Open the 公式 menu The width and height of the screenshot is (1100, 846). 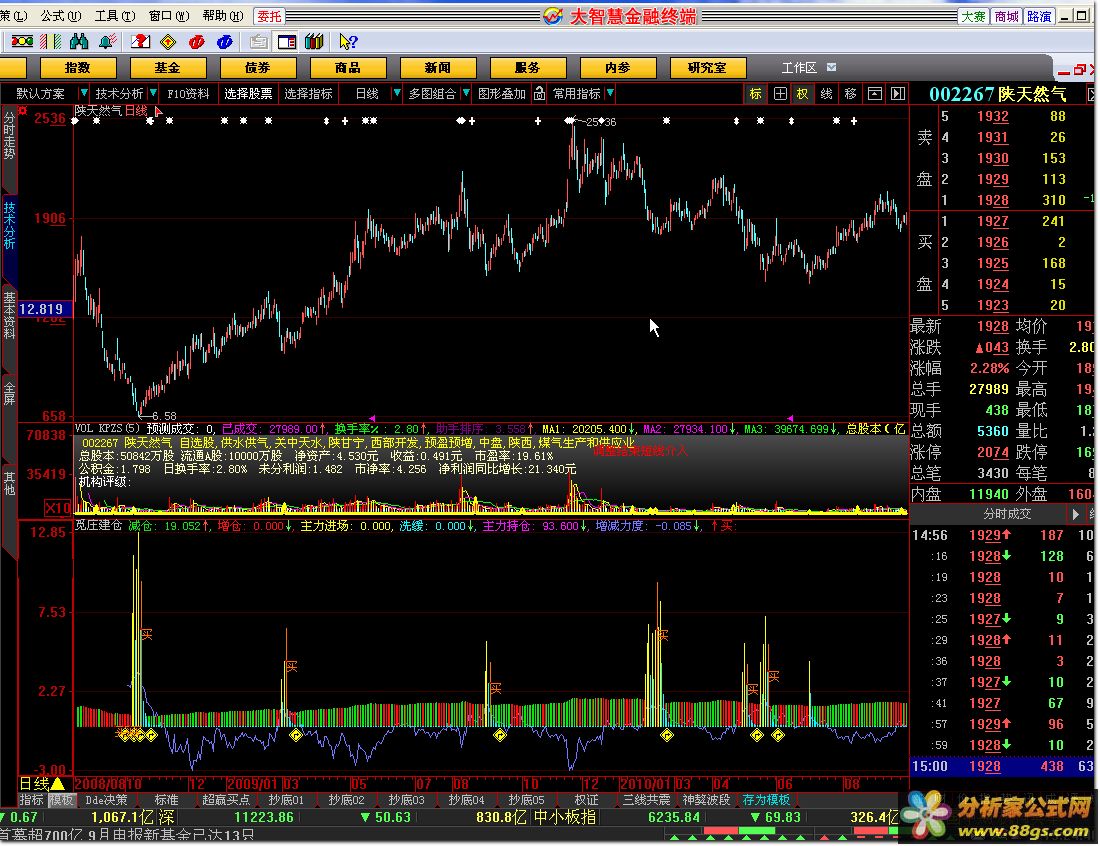pyautogui.click(x=60, y=15)
